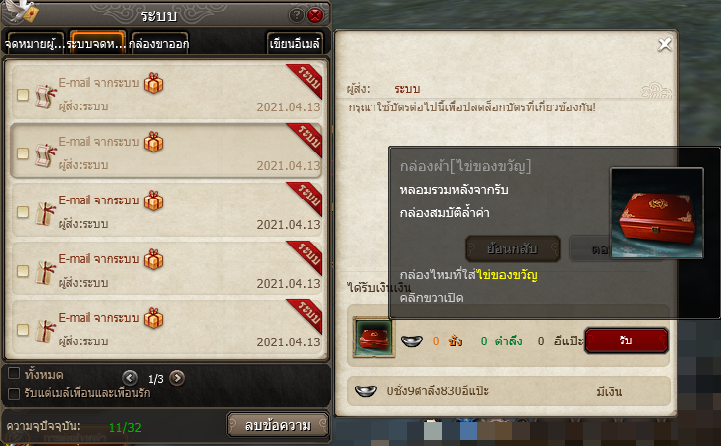
Task: Switch to the กล่องขาออก tab
Action: [x=160, y=43]
